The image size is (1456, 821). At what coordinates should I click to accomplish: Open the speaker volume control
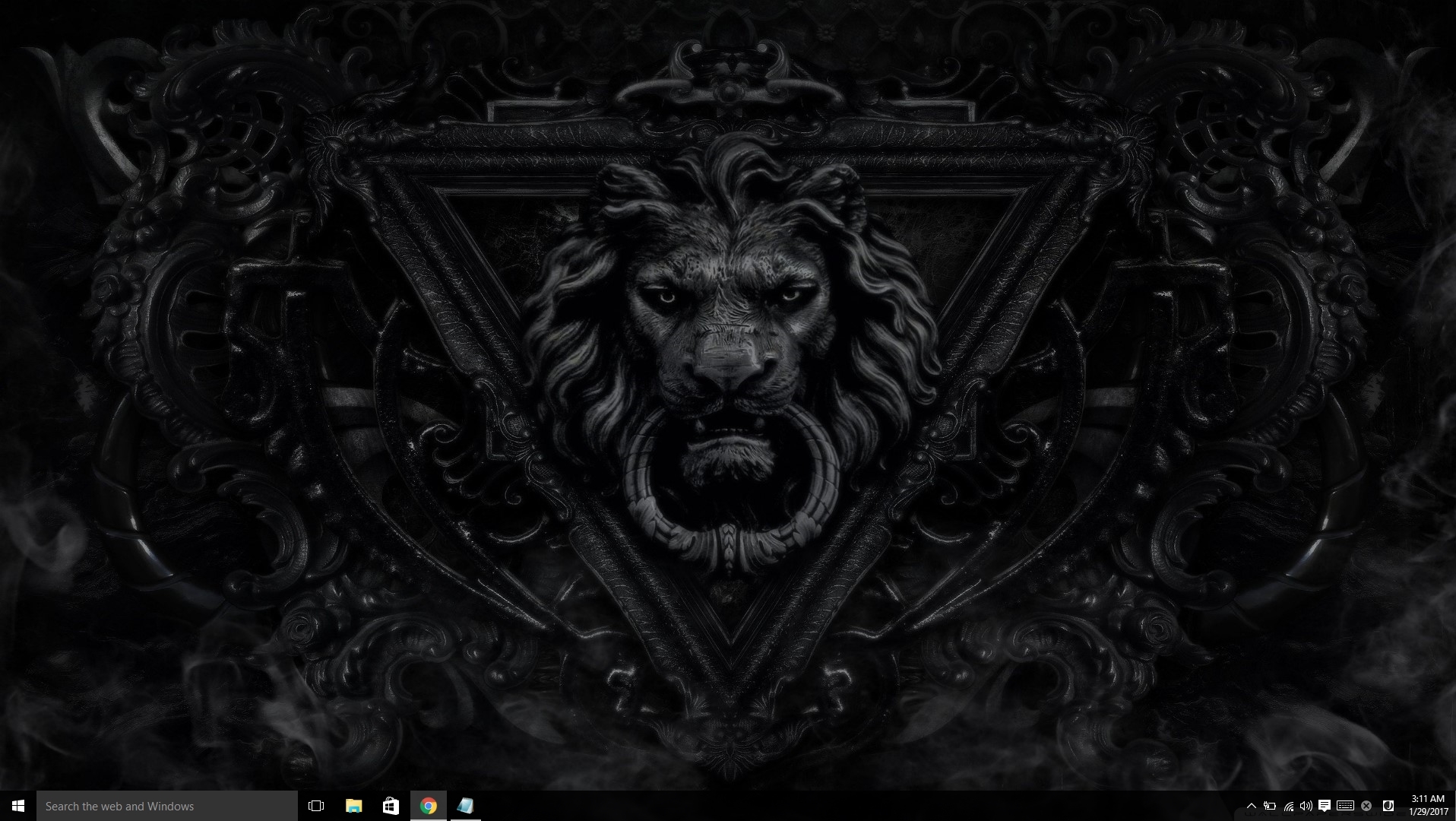[x=1306, y=806]
